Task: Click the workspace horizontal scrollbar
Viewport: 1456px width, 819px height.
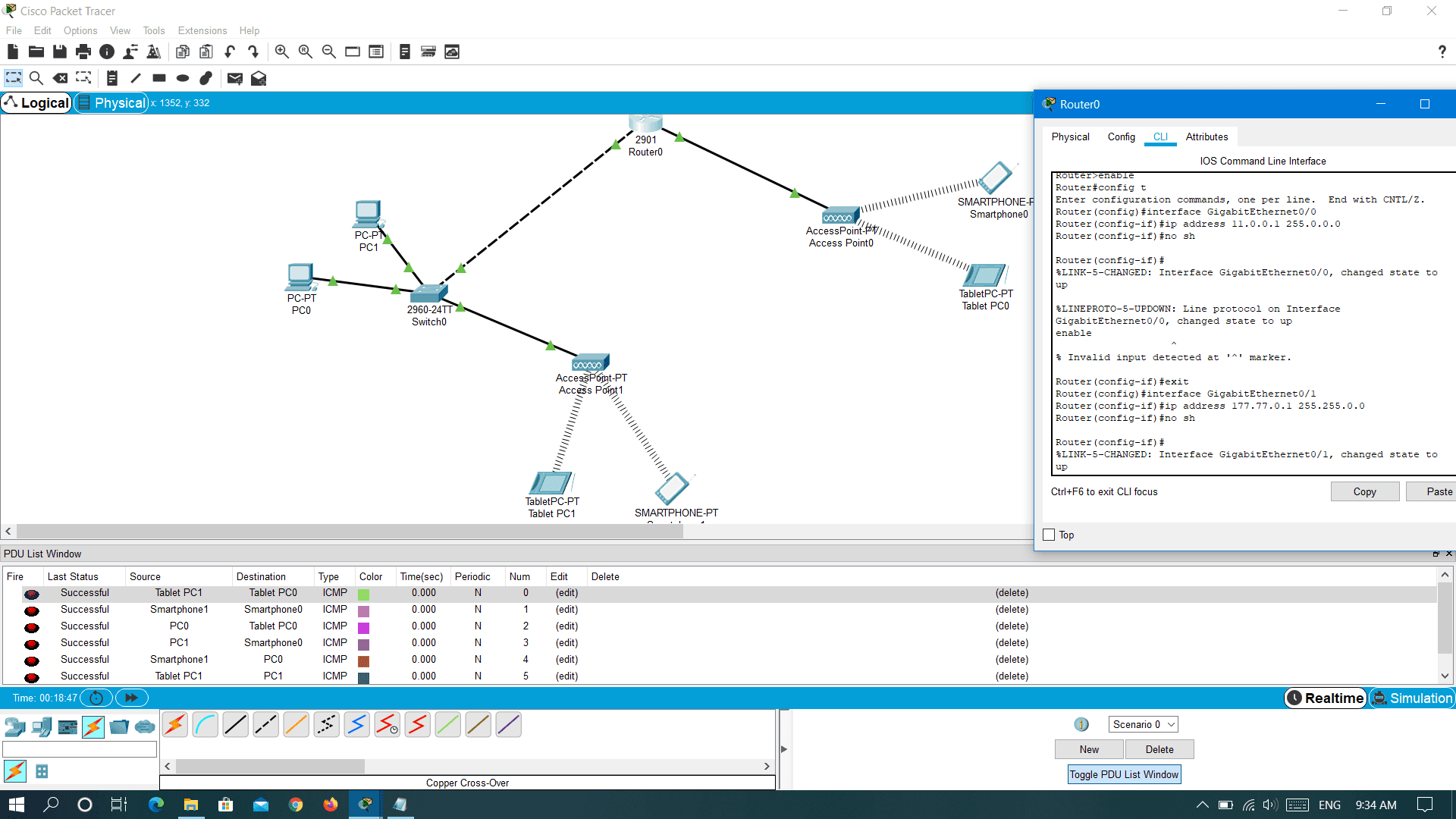Action: tap(350, 532)
